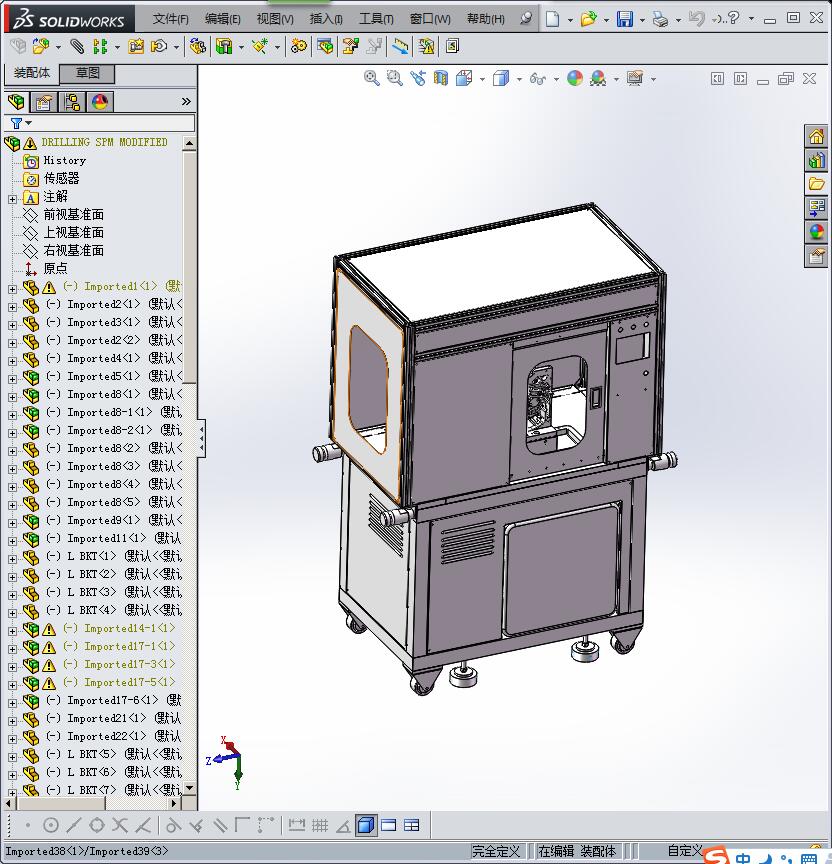The image size is (832, 864).
Task: Open the View Palette pane
Action: click(817, 208)
